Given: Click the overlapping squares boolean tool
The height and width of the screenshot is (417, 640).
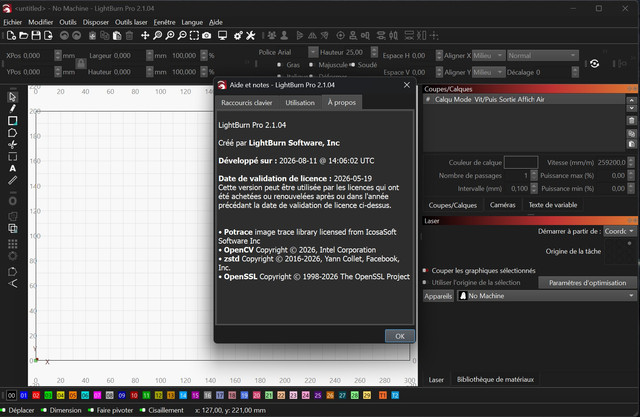Looking at the screenshot, I should pyautogui.click(x=13, y=228).
